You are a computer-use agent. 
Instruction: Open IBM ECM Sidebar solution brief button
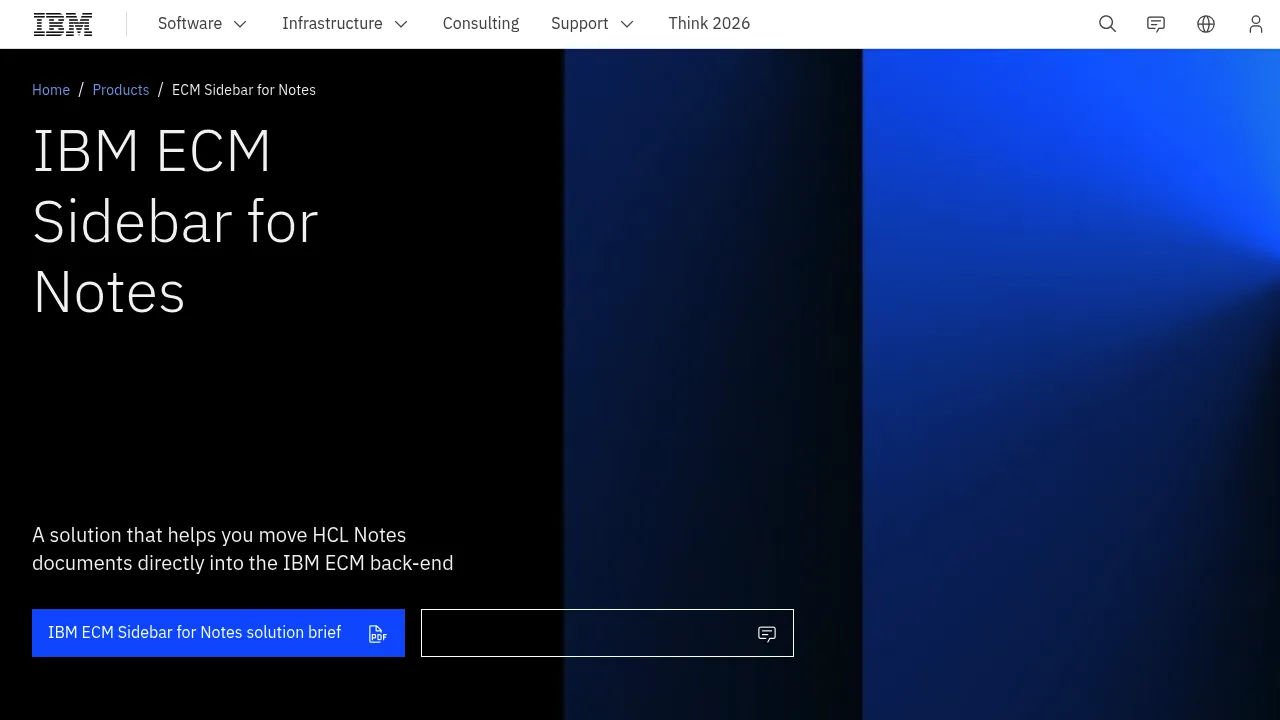[x=218, y=633]
